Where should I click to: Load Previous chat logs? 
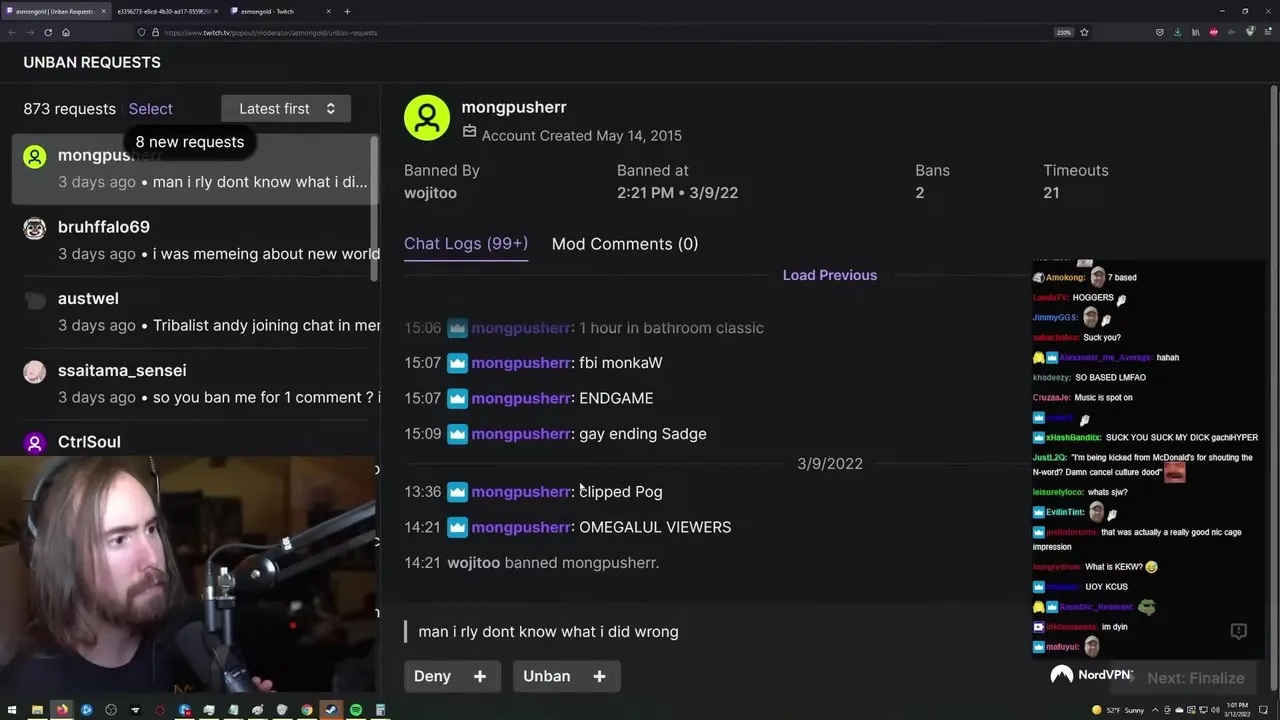[830, 275]
